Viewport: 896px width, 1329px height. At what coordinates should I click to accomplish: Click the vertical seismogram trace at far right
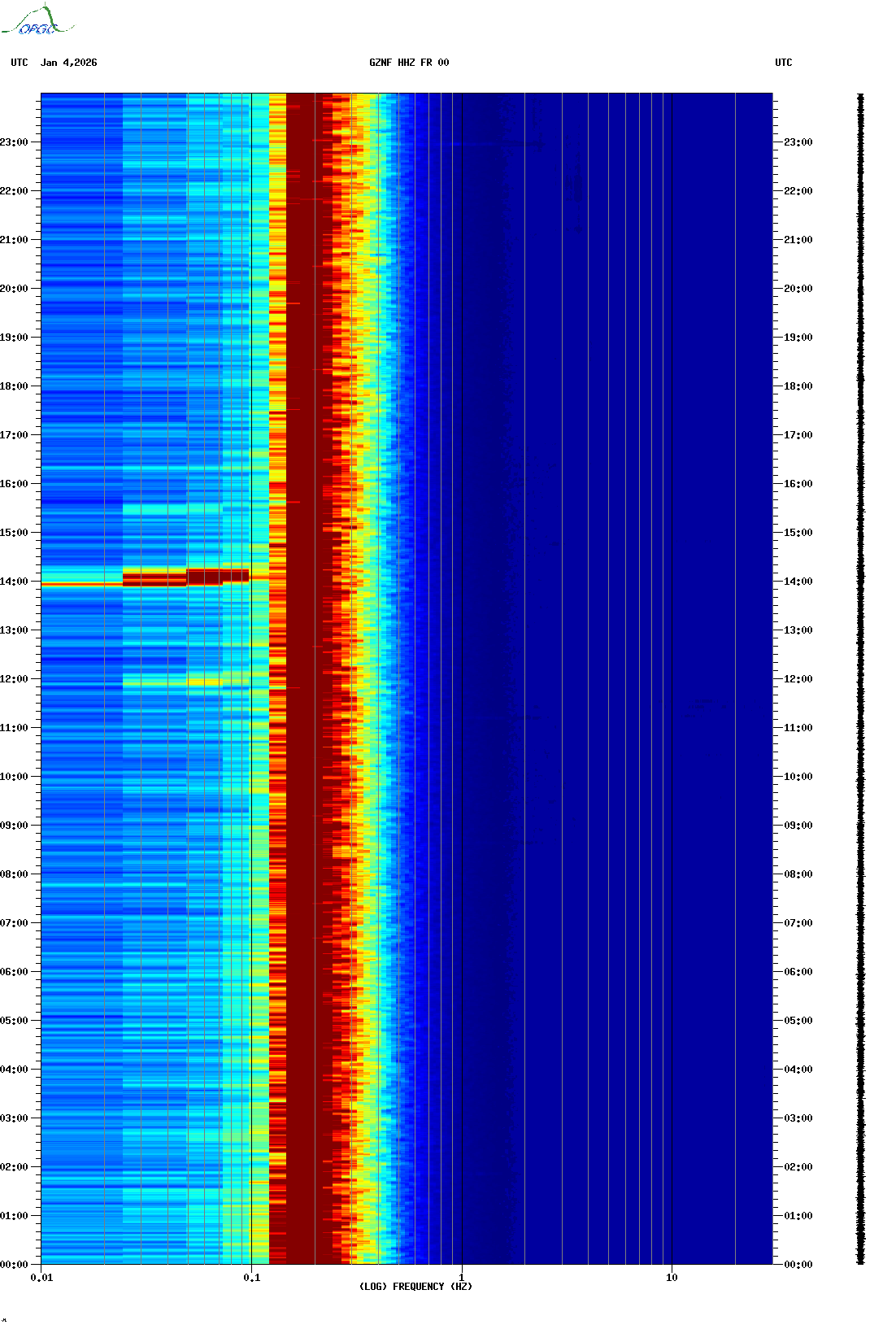(x=860, y=679)
